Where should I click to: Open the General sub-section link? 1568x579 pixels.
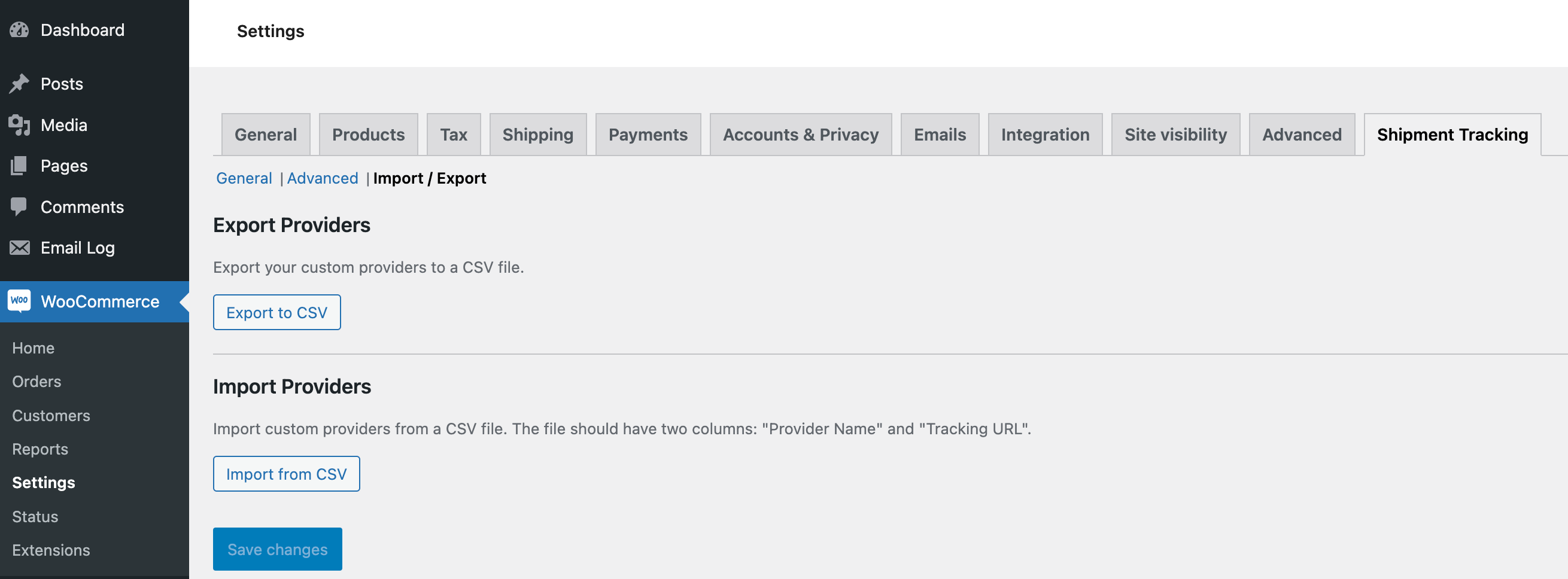(x=244, y=178)
